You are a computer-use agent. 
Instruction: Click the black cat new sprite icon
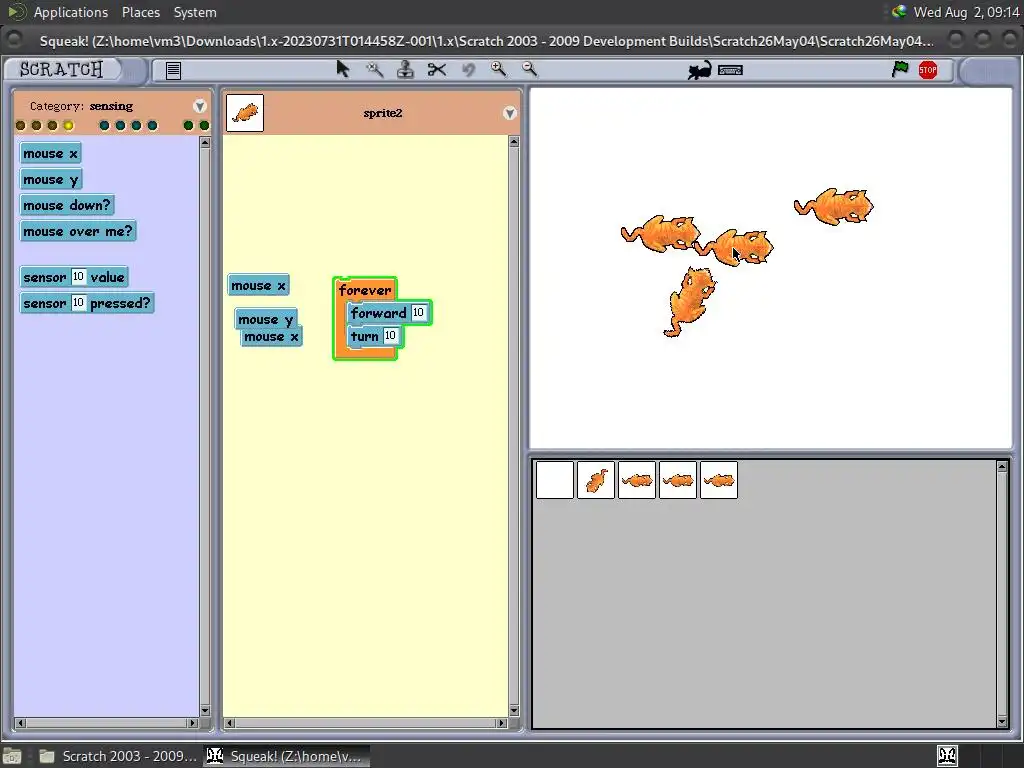(x=699, y=71)
